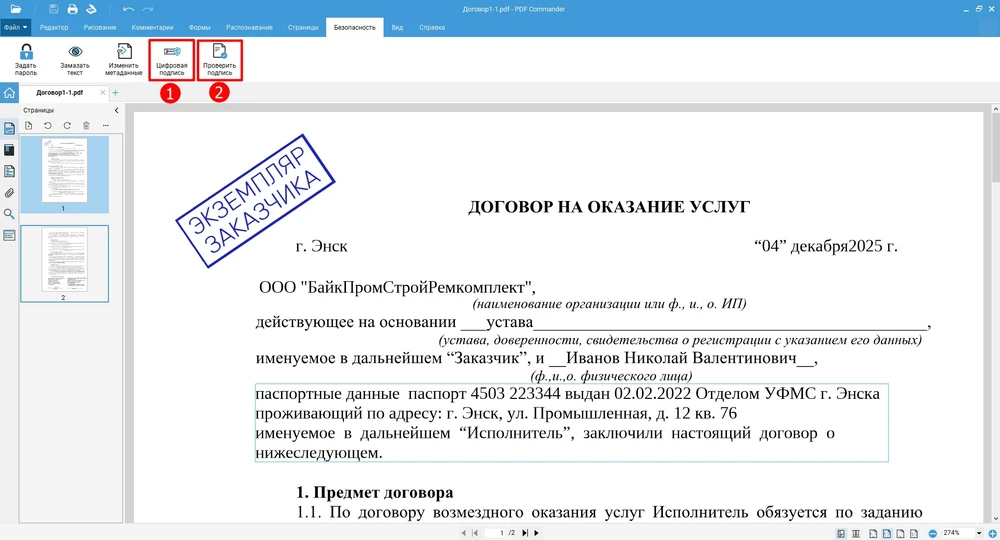Image resolution: width=1000 pixels, height=540 pixels.
Task: Select the Redact Text (Замазать текст) tool
Action: pos(75,59)
